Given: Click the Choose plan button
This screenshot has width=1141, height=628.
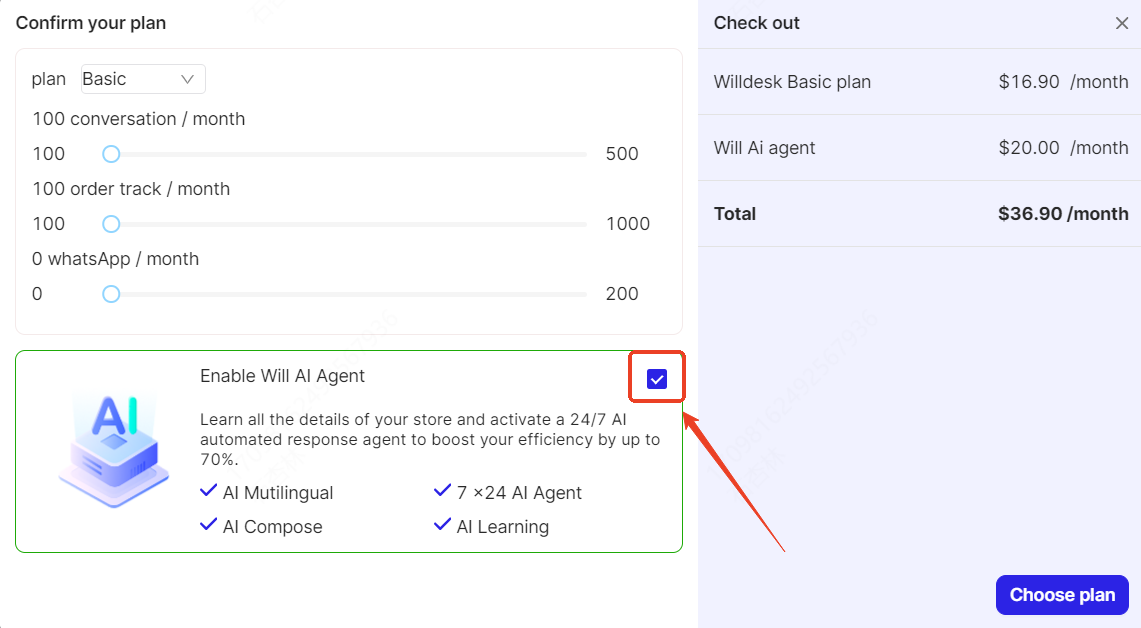Looking at the screenshot, I should pyautogui.click(x=1062, y=595).
